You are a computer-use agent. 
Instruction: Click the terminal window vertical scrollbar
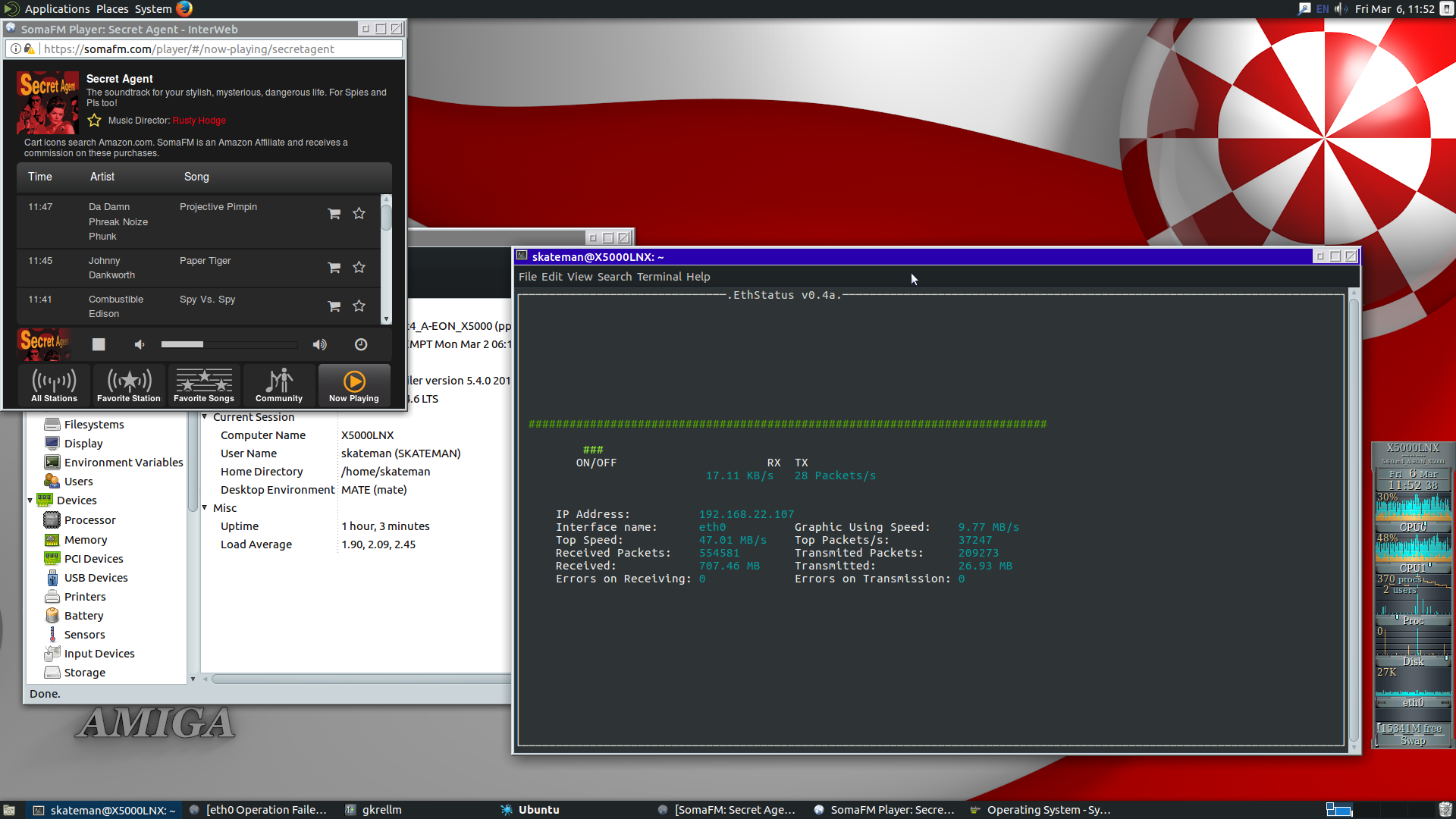pyautogui.click(x=1354, y=520)
